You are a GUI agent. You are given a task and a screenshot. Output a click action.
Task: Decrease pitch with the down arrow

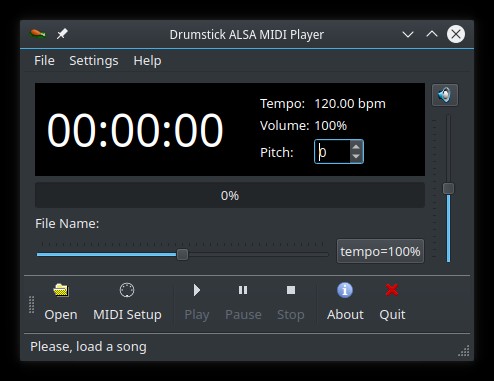[356, 157]
